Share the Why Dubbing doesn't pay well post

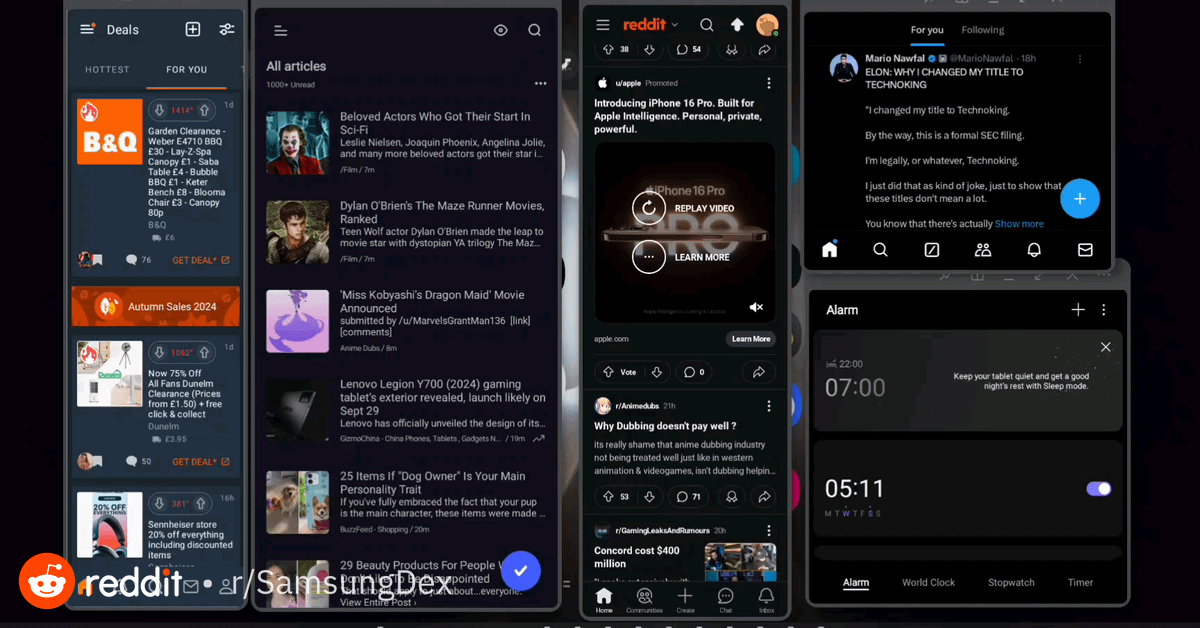765,496
